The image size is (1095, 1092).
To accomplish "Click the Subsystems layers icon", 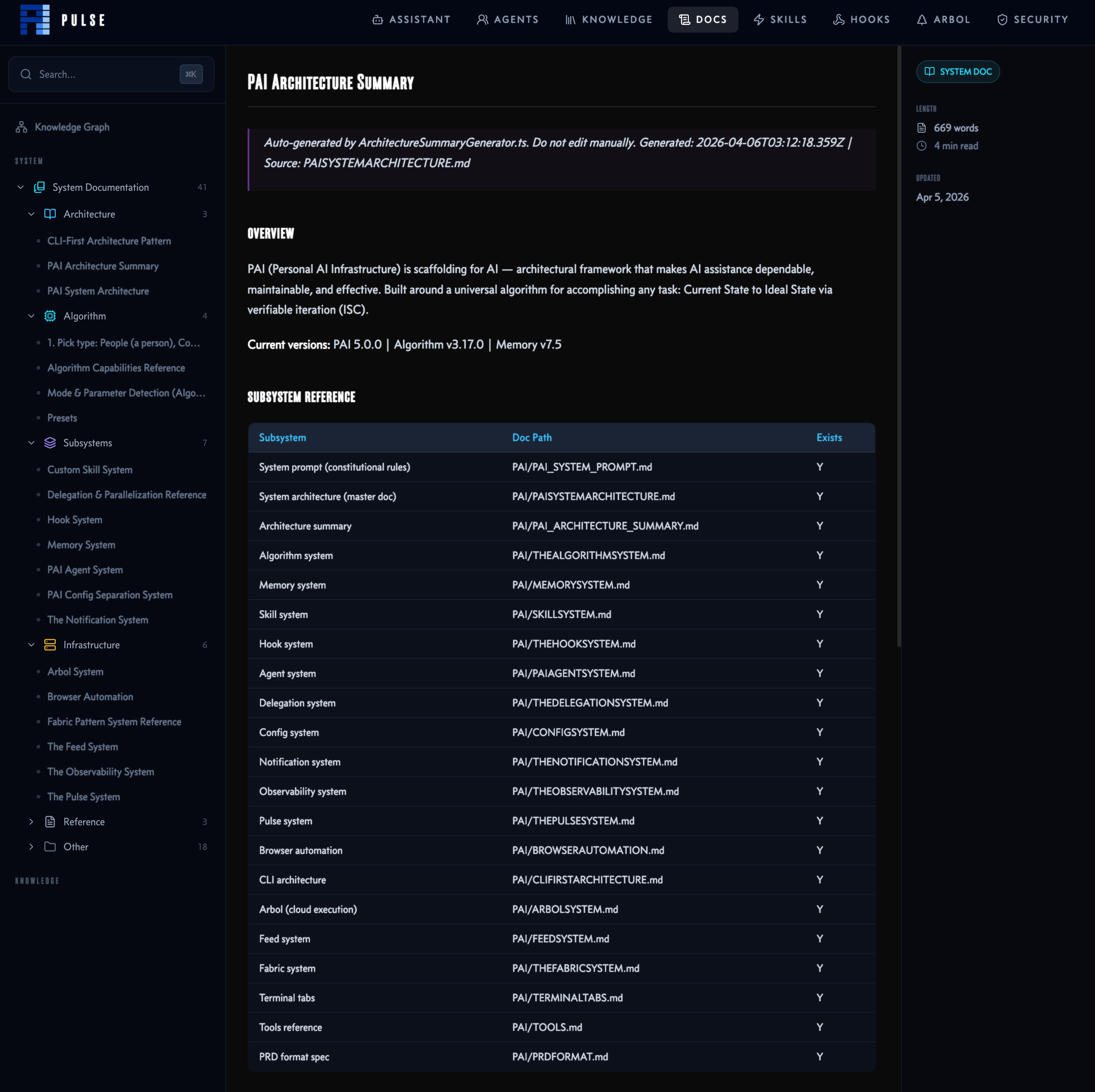I will coord(50,443).
